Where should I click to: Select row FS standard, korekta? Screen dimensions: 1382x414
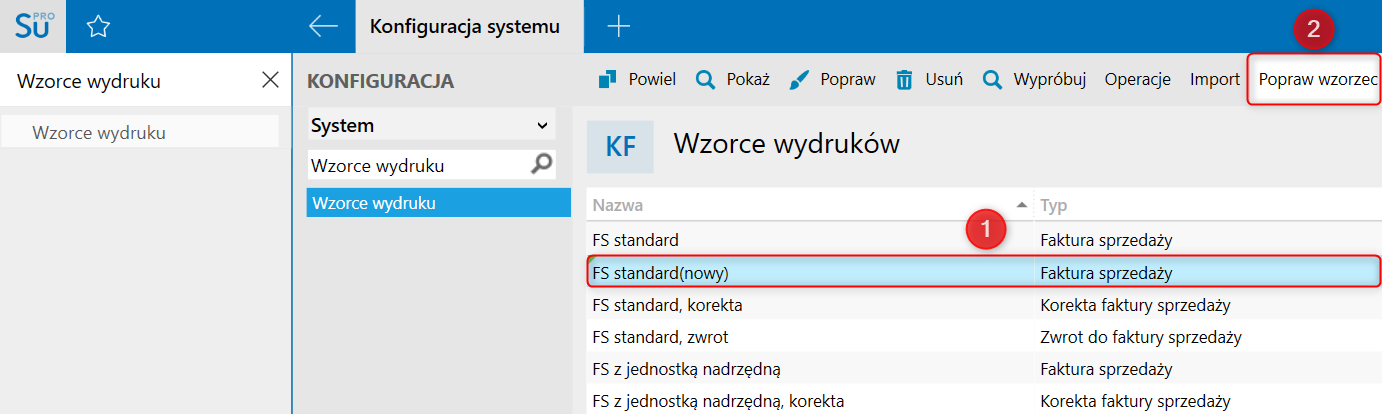pyautogui.click(x=984, y=305)
